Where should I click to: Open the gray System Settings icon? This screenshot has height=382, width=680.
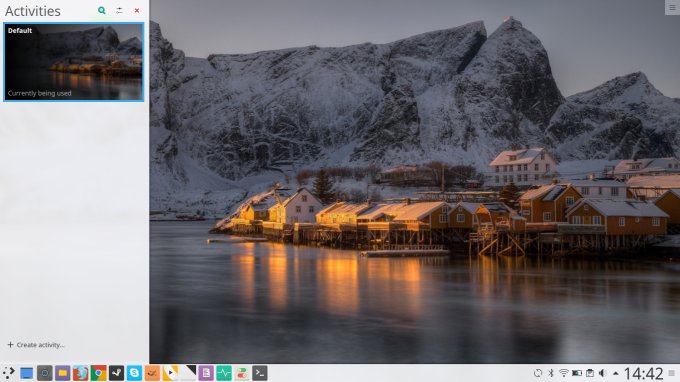pos(45,373)
